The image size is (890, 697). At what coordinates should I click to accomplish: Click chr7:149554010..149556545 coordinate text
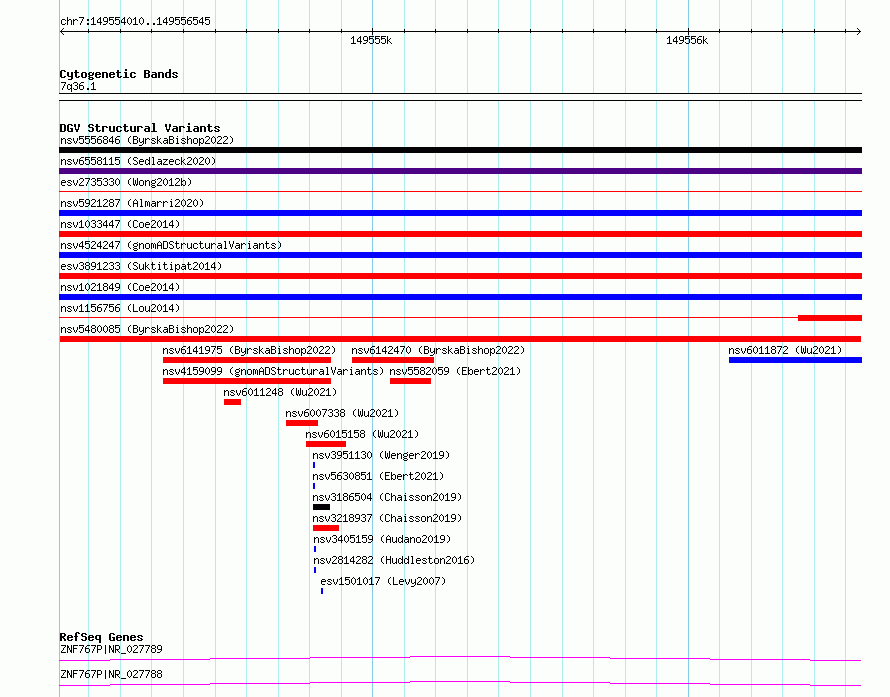tap(135, 21)
